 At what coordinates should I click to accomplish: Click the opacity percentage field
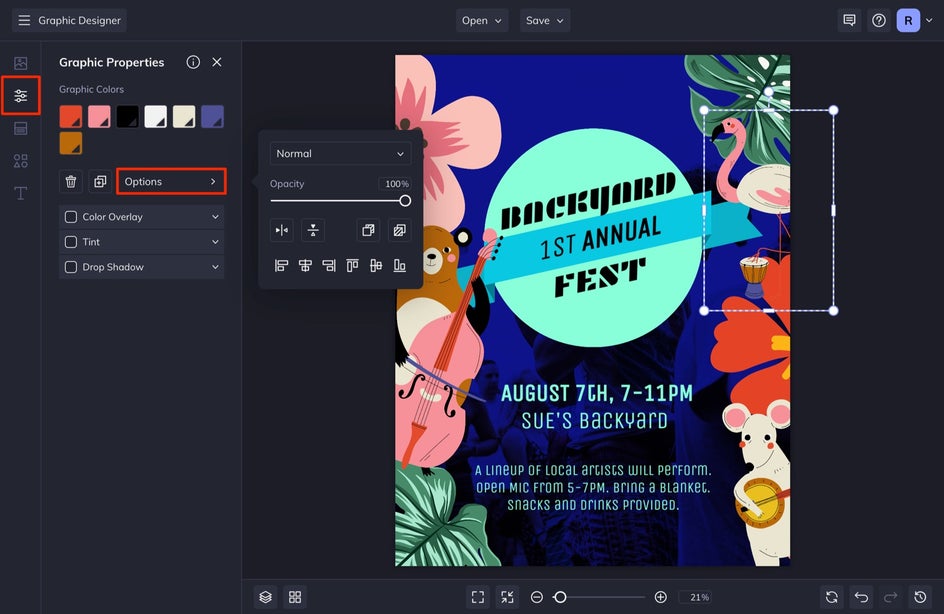(x=396, y=184)
